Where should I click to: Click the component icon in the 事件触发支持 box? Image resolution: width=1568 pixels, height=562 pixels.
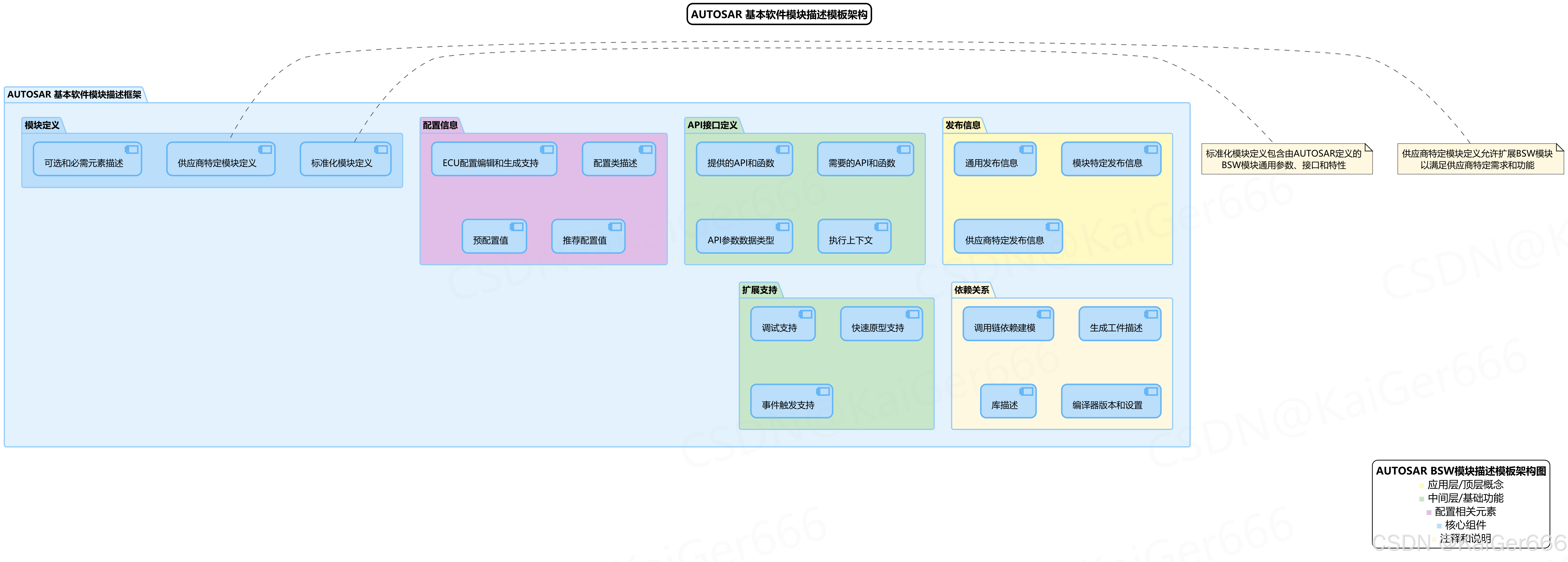[x=823, y=392]
